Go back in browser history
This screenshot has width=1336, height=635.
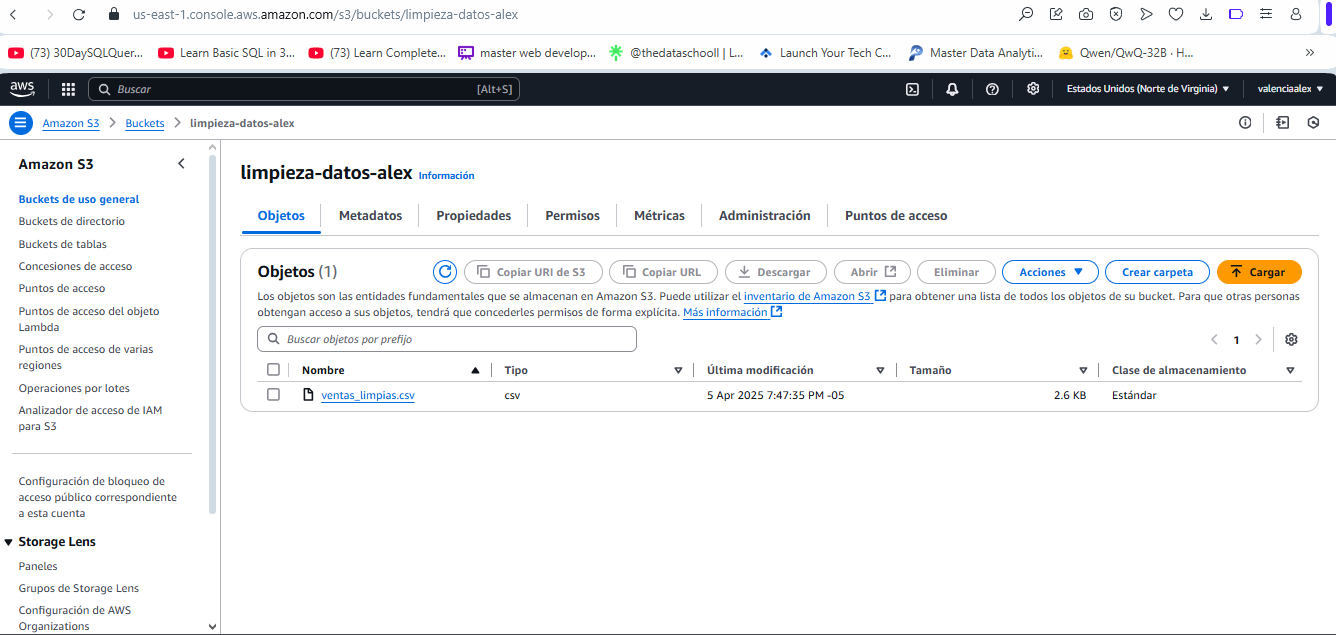[12, 15]
